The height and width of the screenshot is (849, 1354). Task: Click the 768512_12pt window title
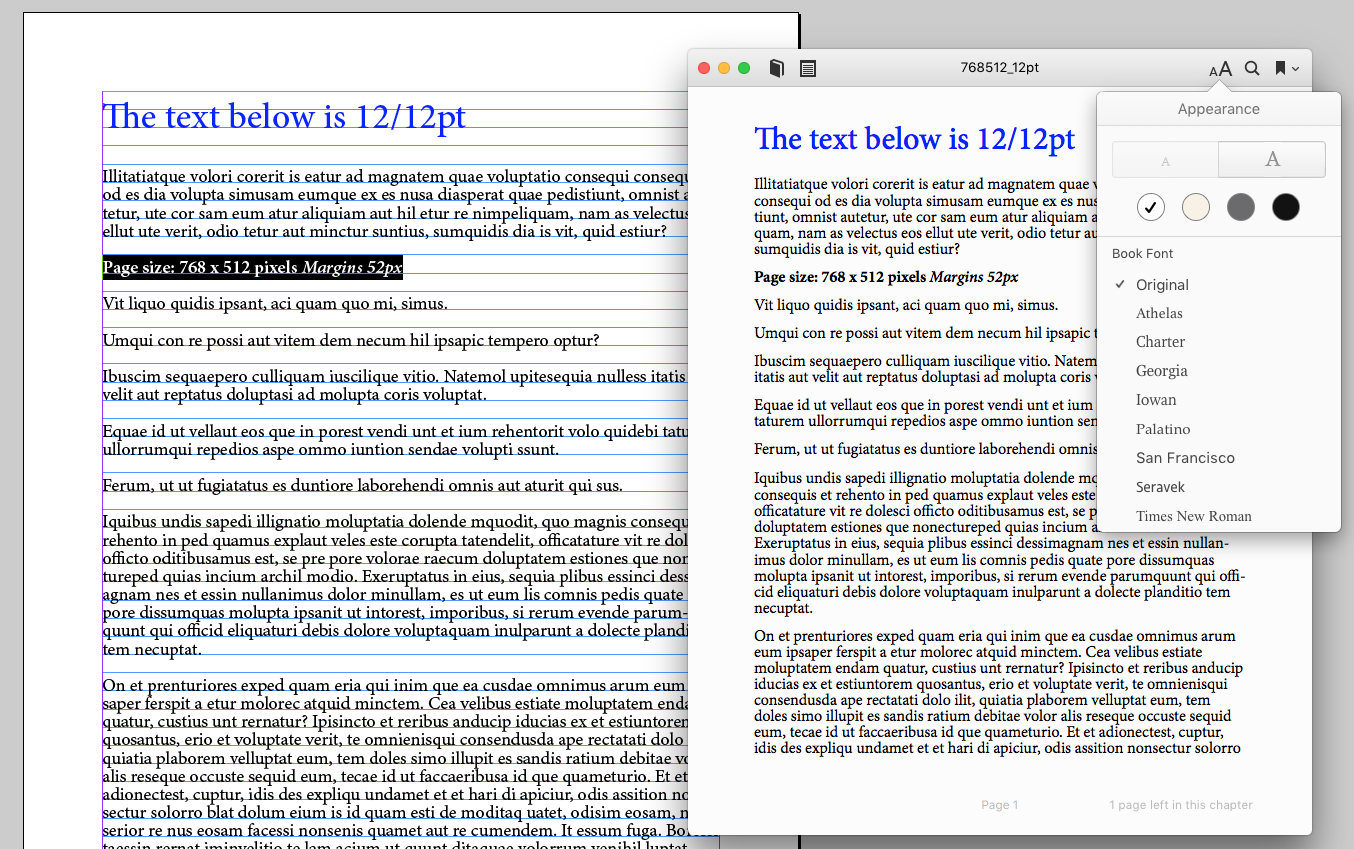pos(999,68)
